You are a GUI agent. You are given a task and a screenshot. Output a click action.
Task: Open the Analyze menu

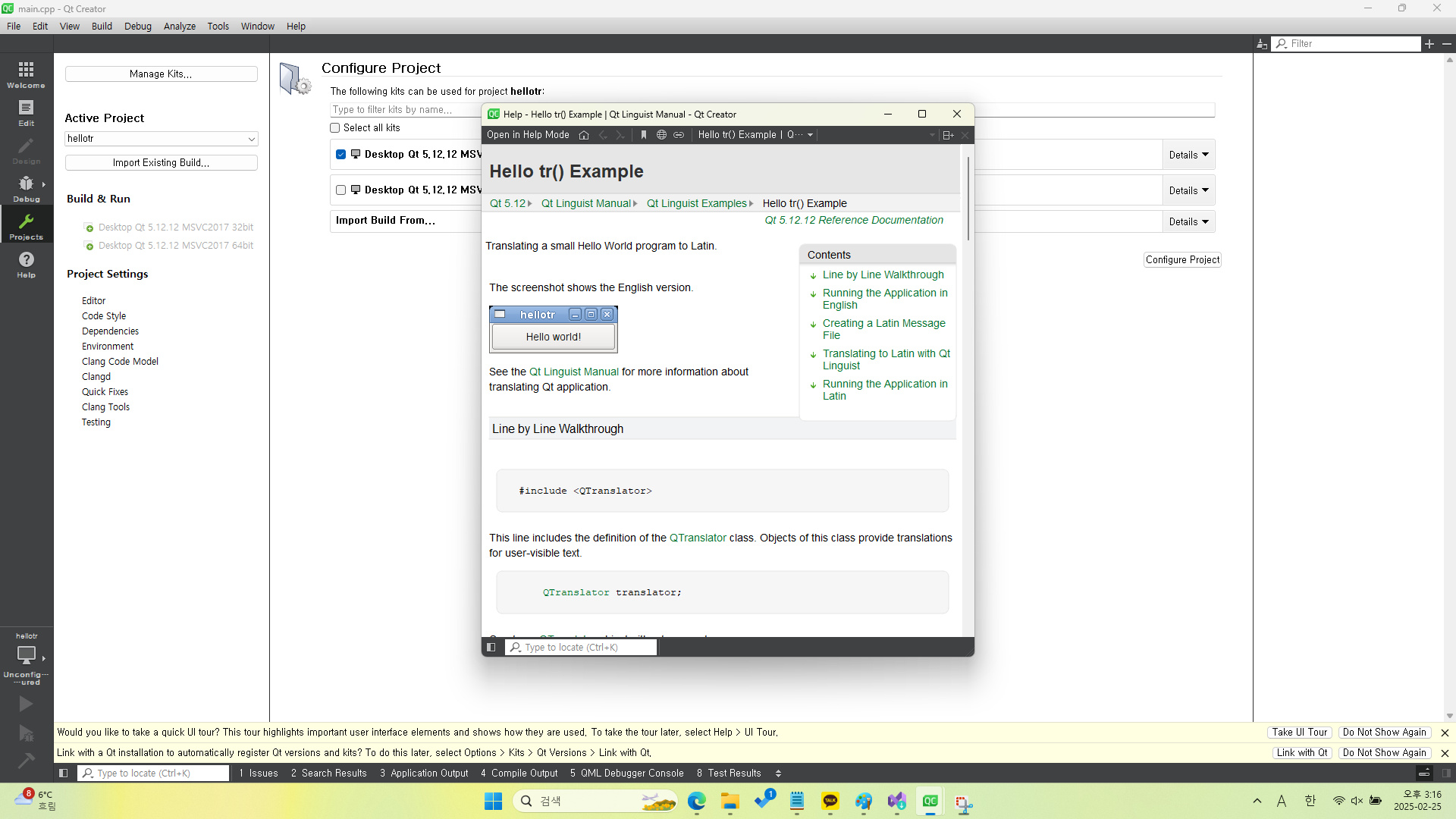click(x=179, y=26)
